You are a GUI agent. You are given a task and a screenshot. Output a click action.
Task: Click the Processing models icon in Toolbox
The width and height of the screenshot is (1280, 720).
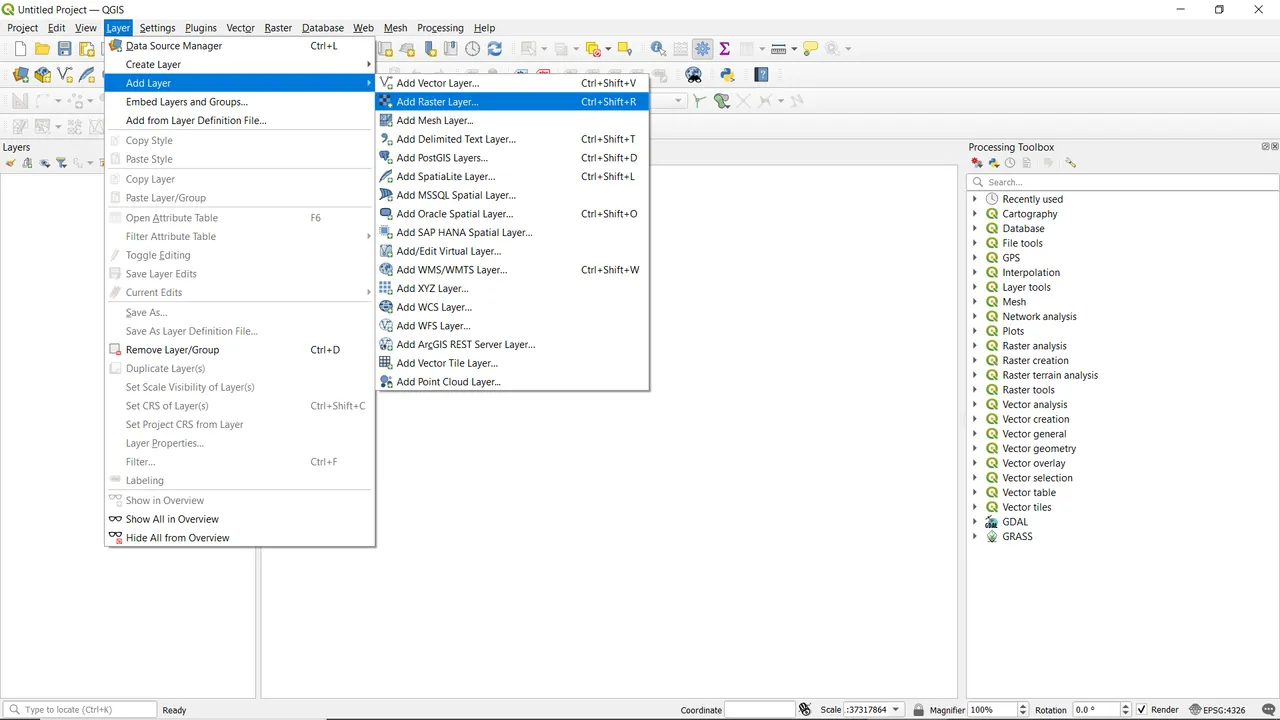(977, 163)
